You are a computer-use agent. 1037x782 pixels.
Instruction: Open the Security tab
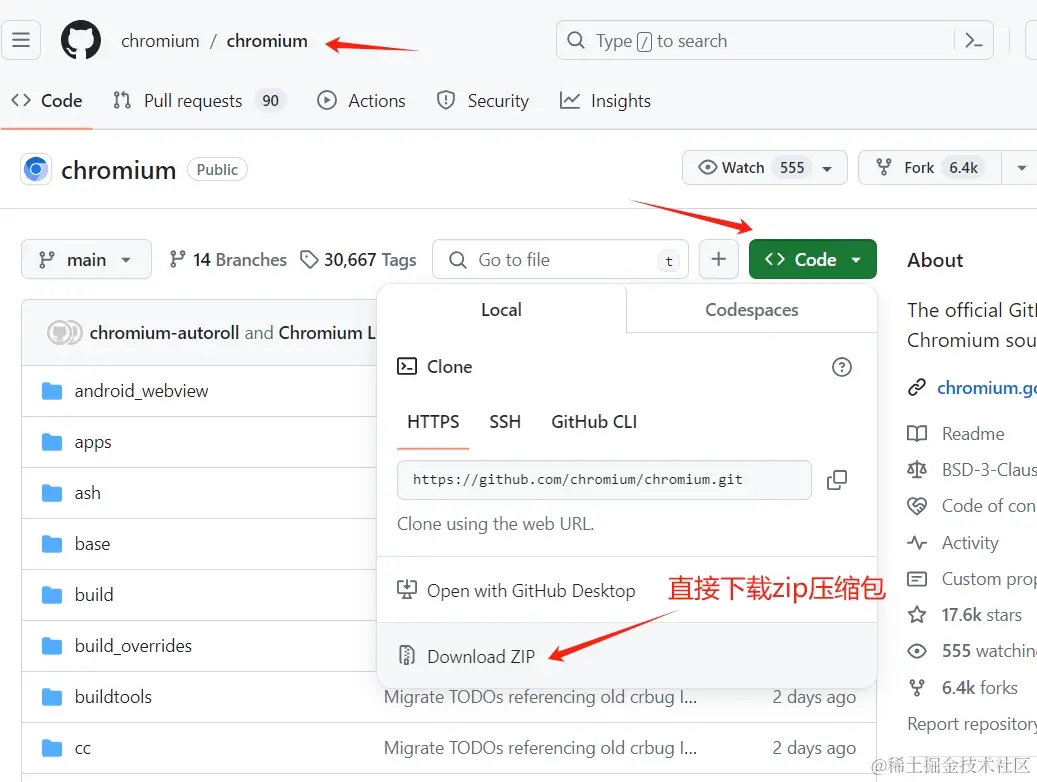click(x=483, y=101)
